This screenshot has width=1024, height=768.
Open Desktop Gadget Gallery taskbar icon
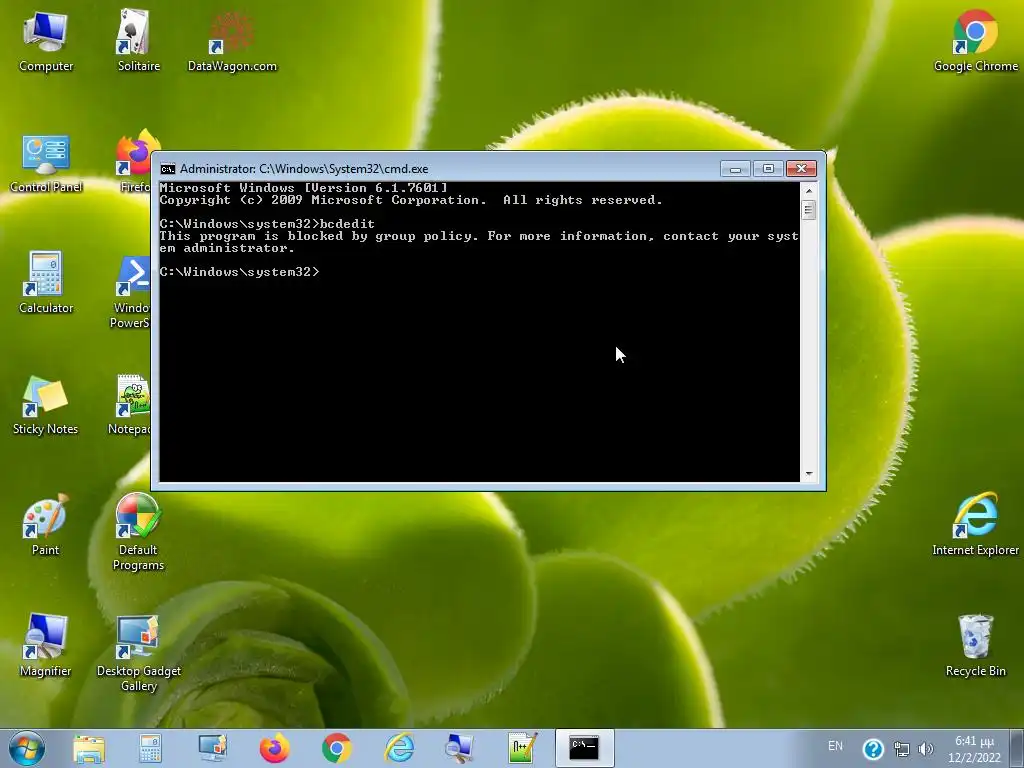pyautogui.click(x=213, y=748)
